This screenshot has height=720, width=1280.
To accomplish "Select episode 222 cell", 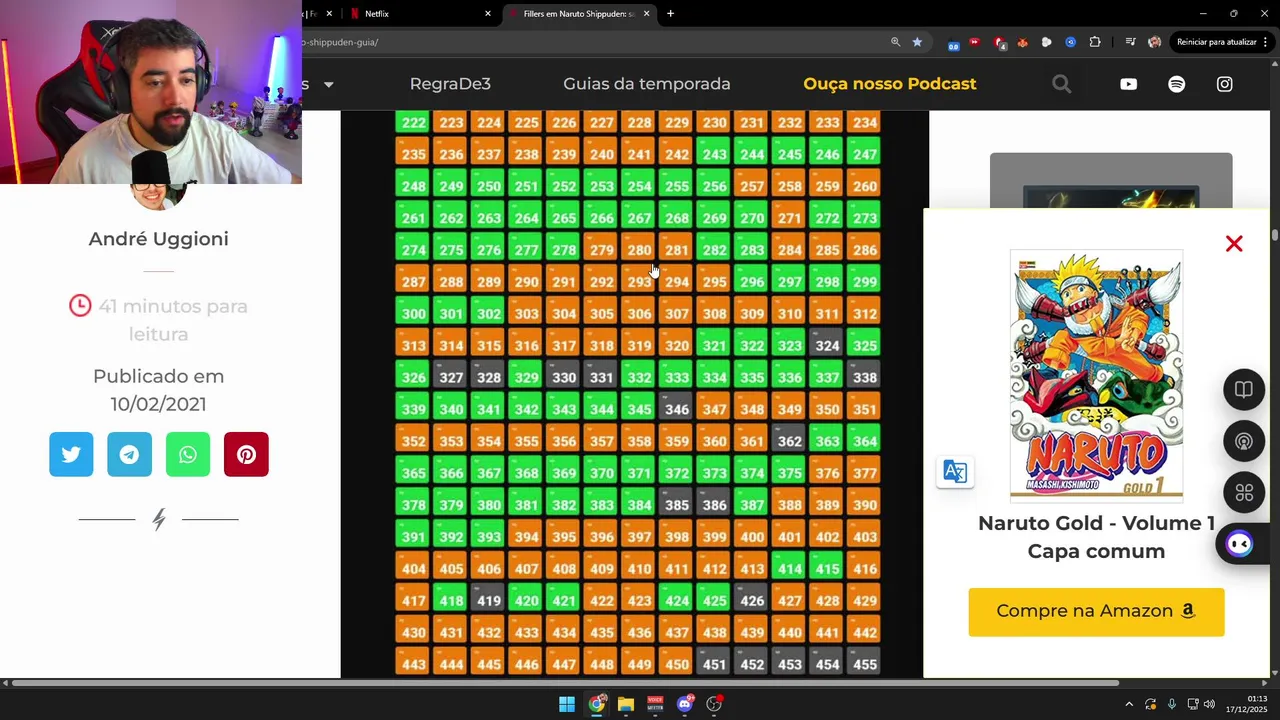I will pos(413,123).
